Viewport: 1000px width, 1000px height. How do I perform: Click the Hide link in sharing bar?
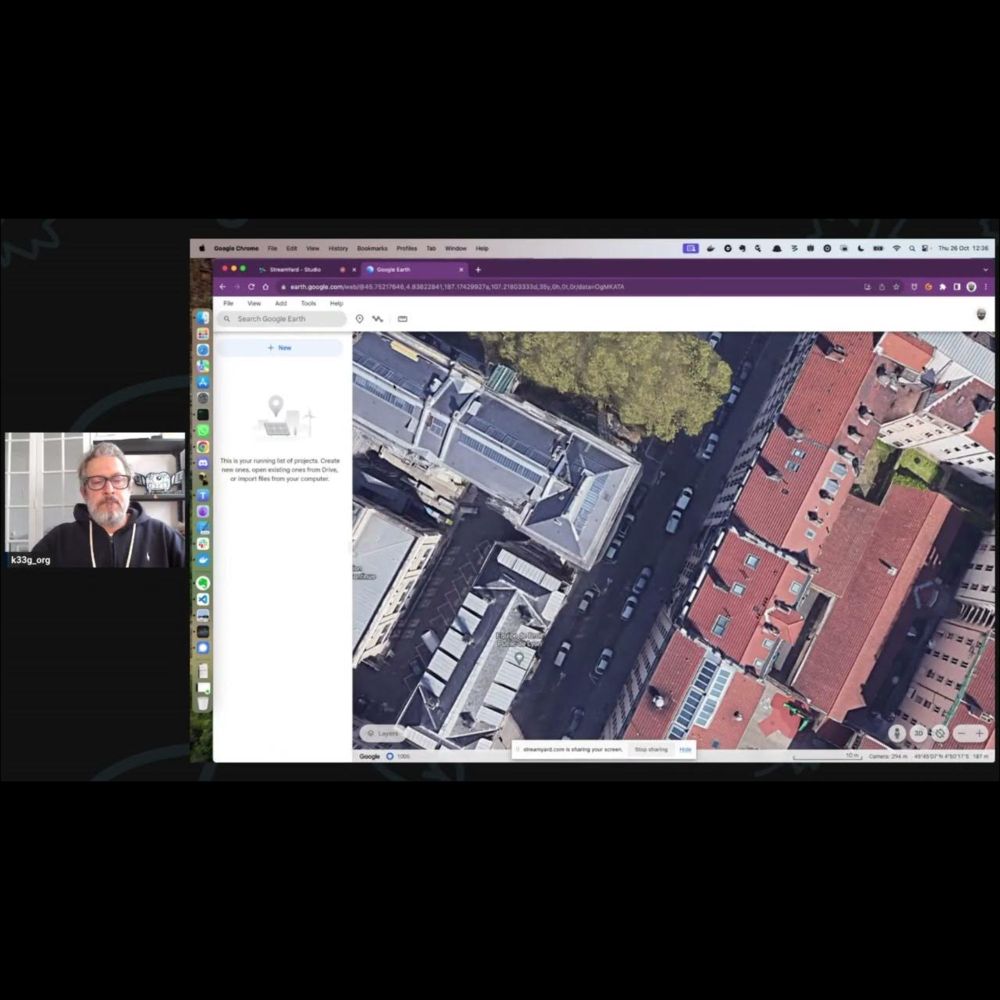pos(685,749)
